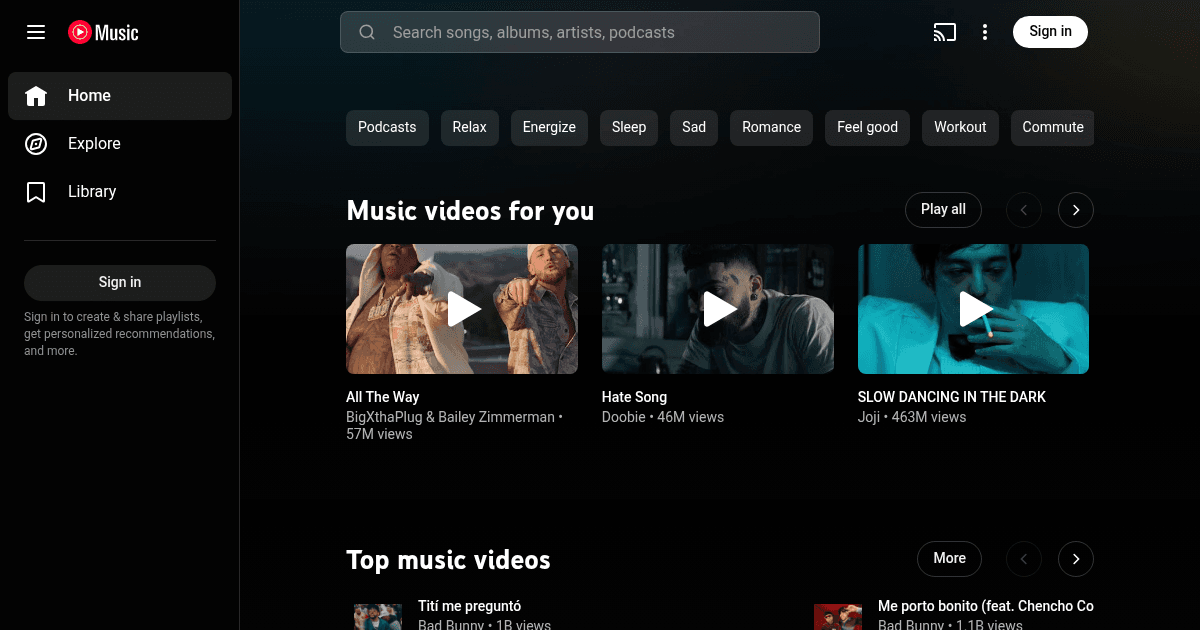The height and width of the screenshot is (630, 1200).
Task: Select the Home icon in the sidebar
Action: pyautogui.click(x=36, y=95)
